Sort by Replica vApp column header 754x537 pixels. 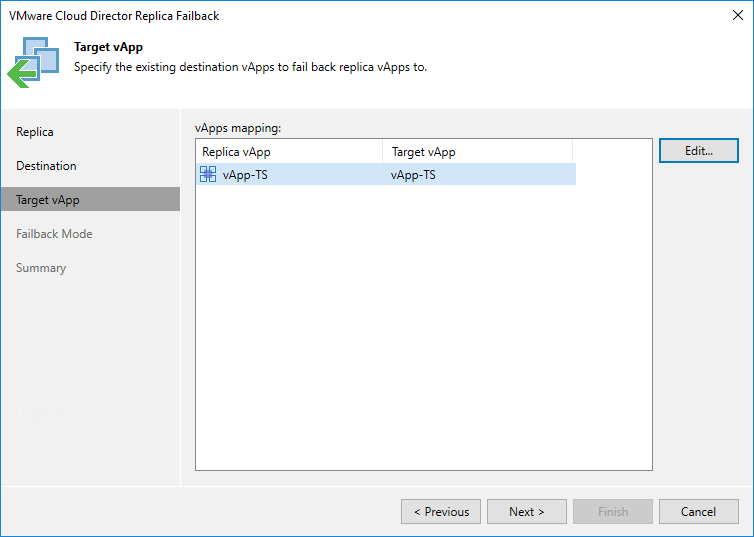(x=289, y=152)
